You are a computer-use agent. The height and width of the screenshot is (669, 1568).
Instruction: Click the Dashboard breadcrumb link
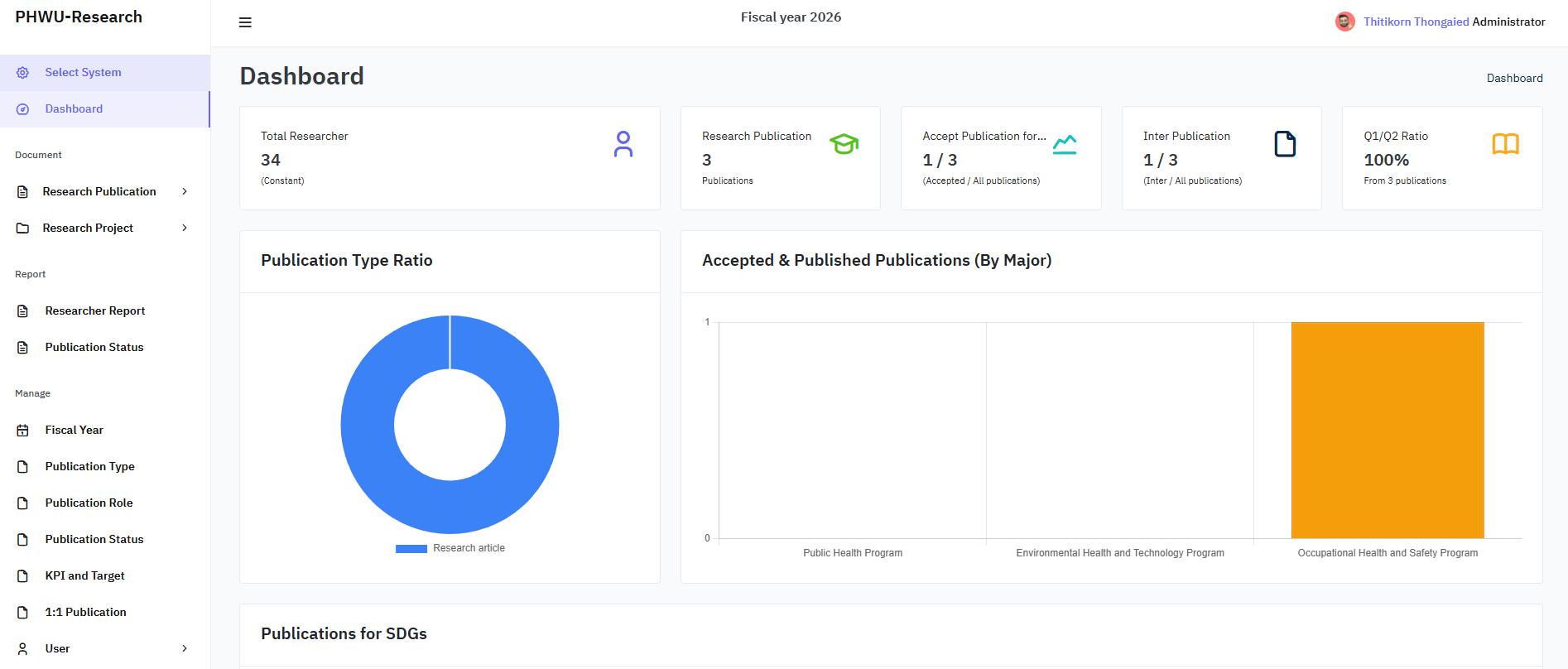pyautogui.click(x=1514, y=78)
